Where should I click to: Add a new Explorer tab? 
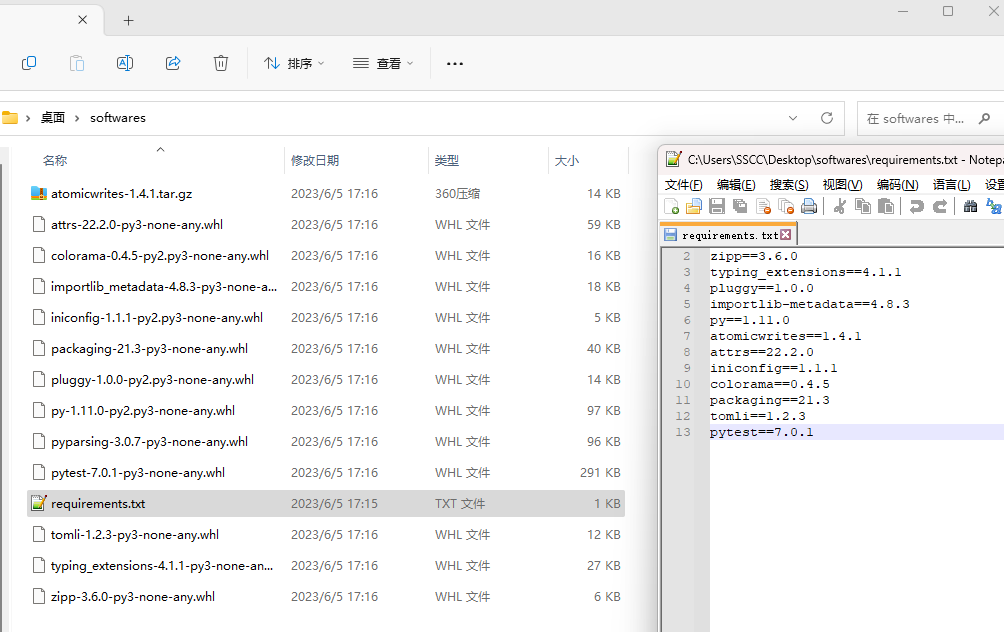pos(129,21)
